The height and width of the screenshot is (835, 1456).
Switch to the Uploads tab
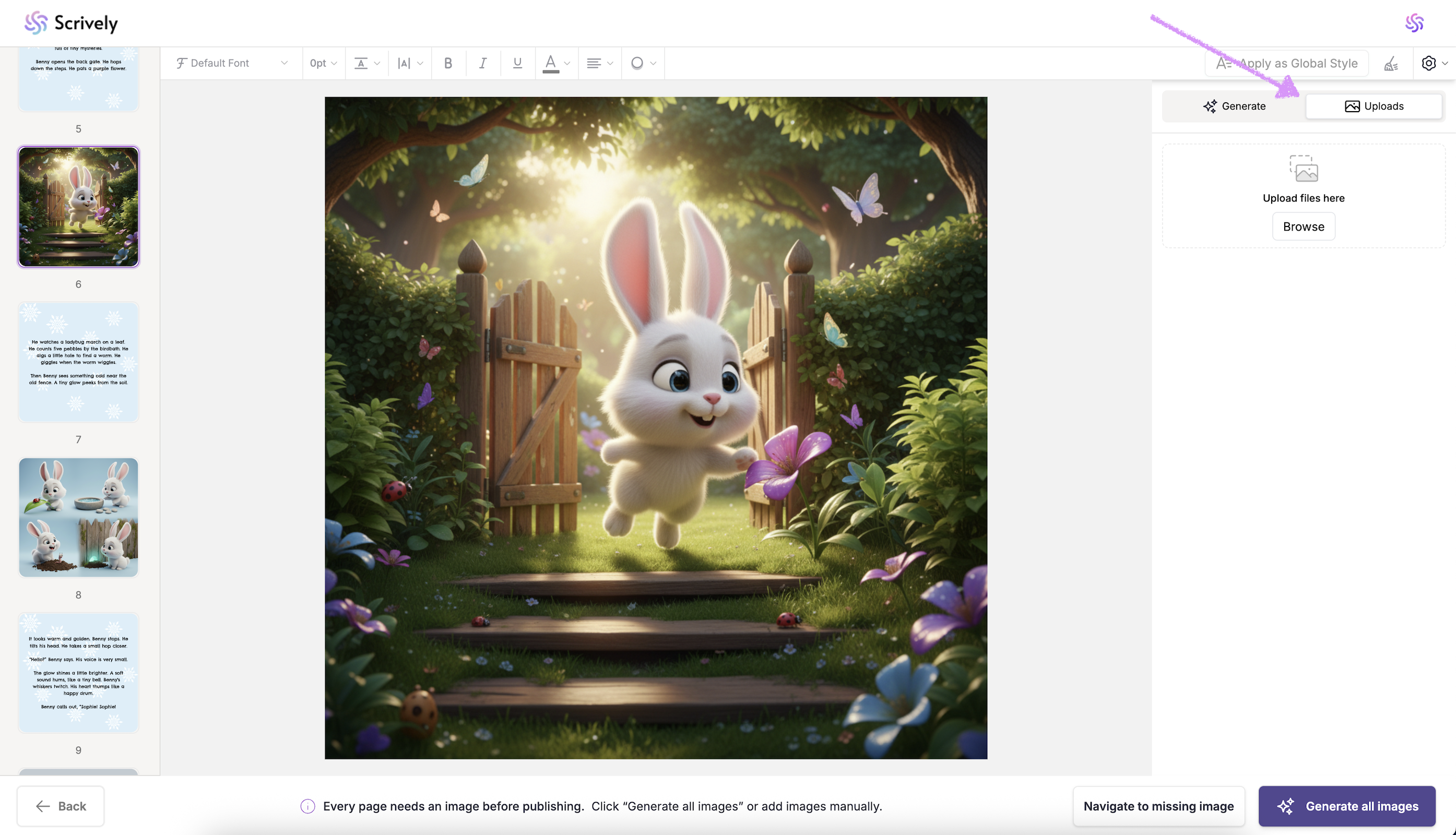coord(1374,106)
